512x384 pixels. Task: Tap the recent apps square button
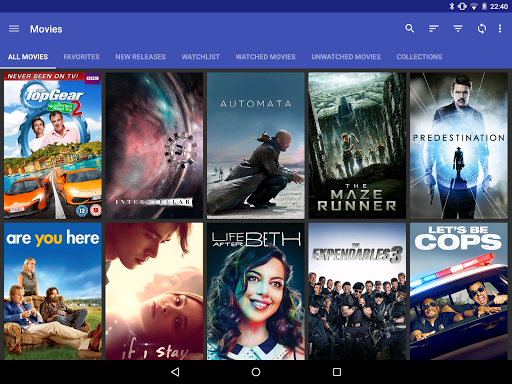tap(337, 372)
